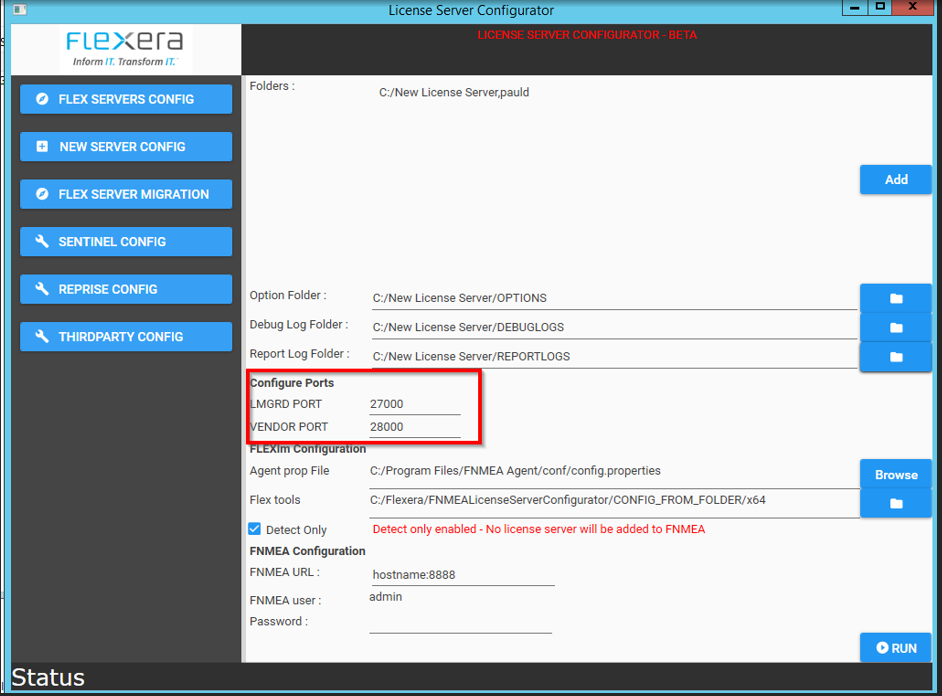The image size is (942, 696).
Task: Browse for the Debug Log Folder via its folder icon
Action: [896, 328]
